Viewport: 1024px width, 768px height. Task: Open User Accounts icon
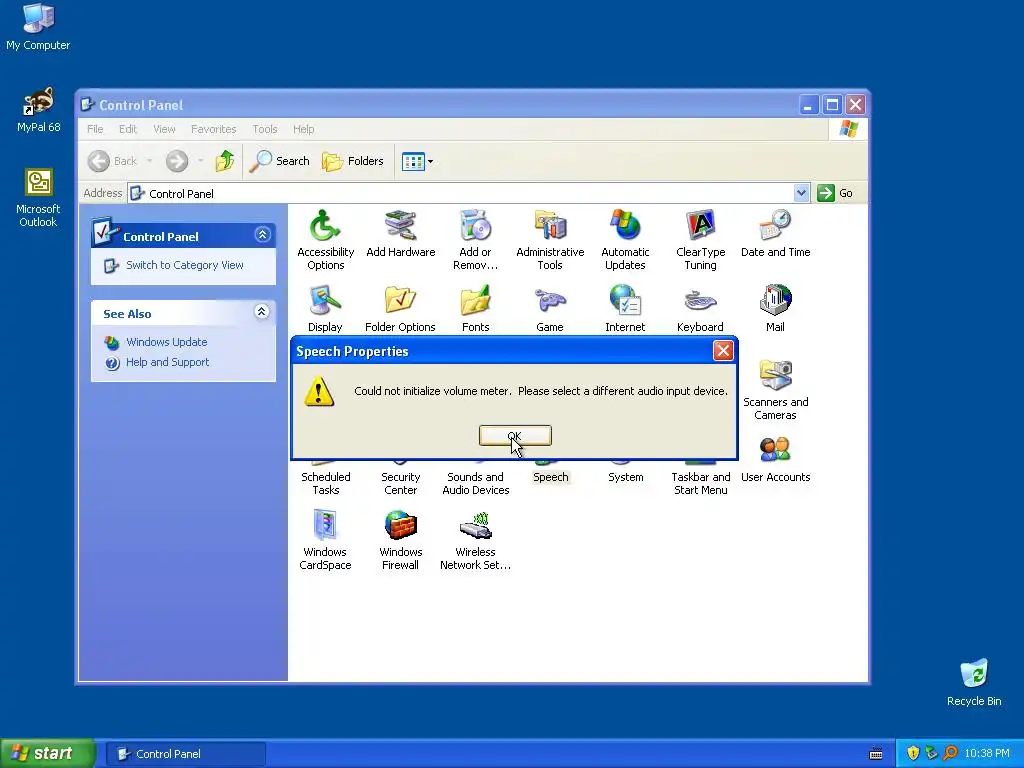pyautogui.click(x=775, y=451)
